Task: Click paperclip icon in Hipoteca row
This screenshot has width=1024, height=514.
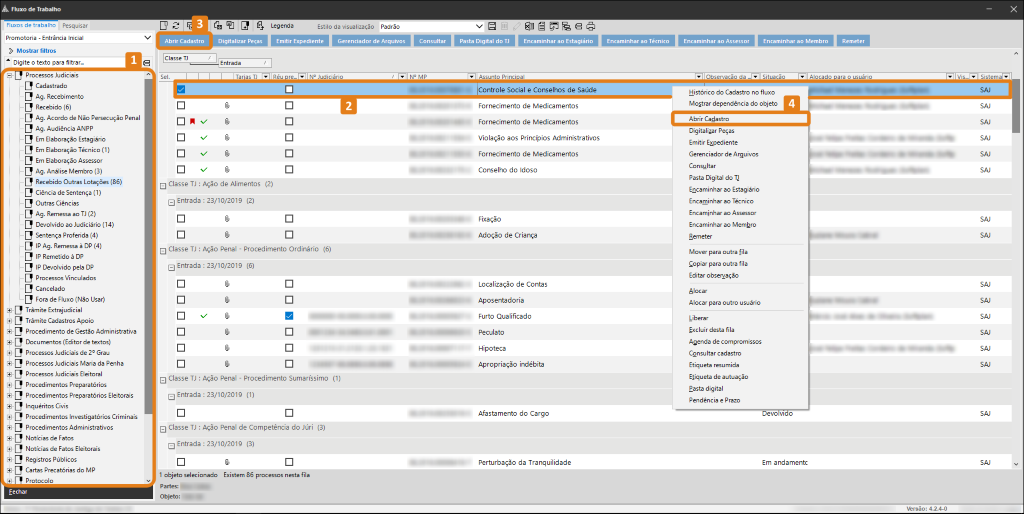Action: pyautogui.click(x=227, y=348)
